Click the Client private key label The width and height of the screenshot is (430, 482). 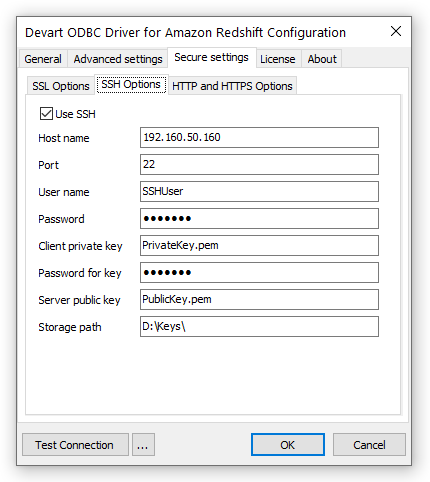tap(80, 246)
